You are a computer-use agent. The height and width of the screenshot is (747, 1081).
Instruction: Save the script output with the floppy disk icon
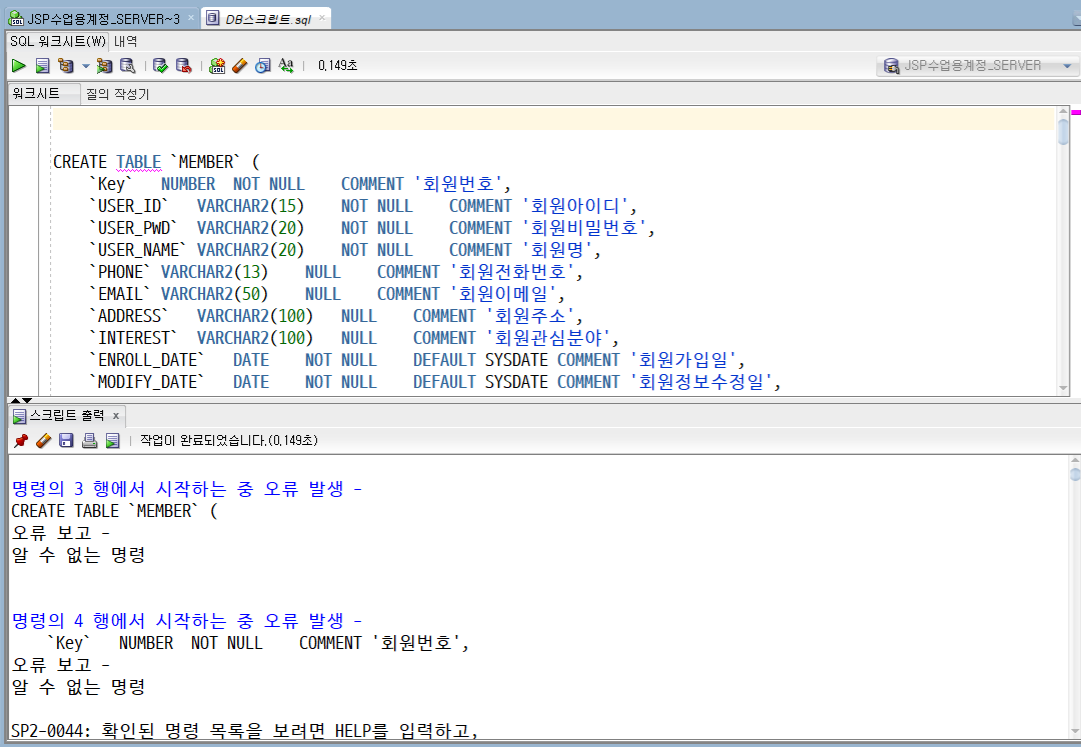click(x=66, y=440)
